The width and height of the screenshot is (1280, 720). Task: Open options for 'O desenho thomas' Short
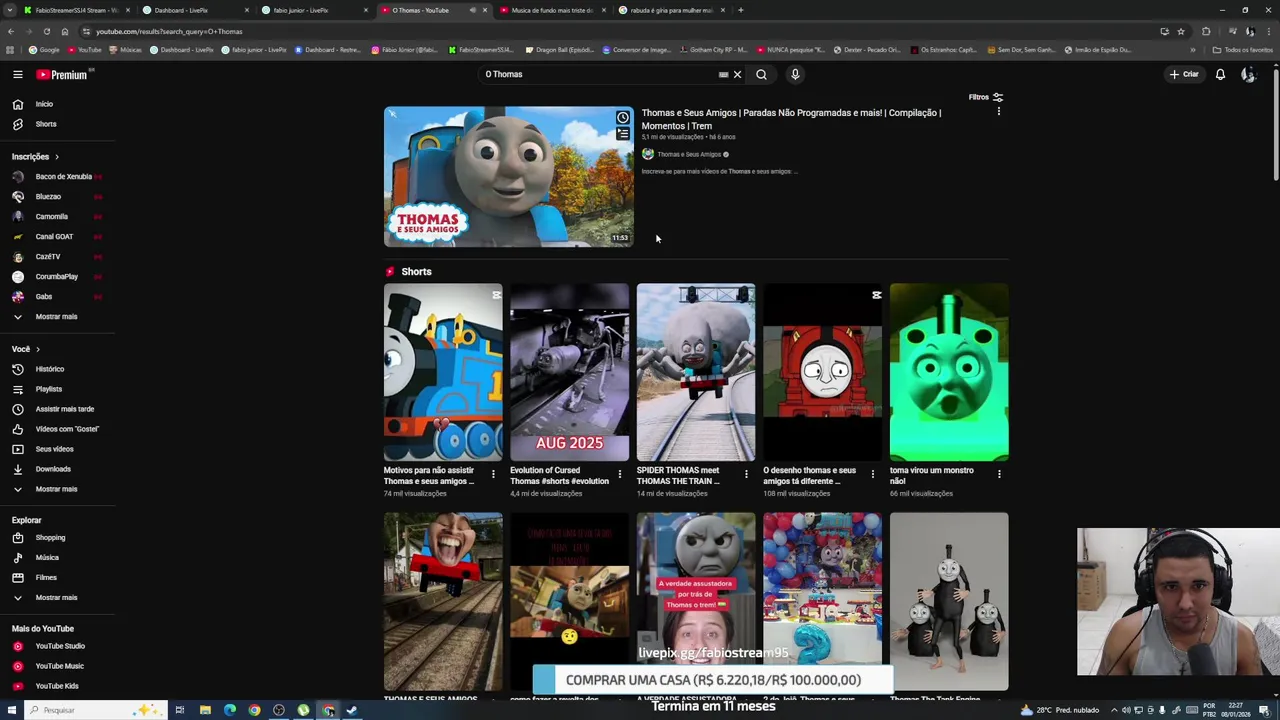872,474
